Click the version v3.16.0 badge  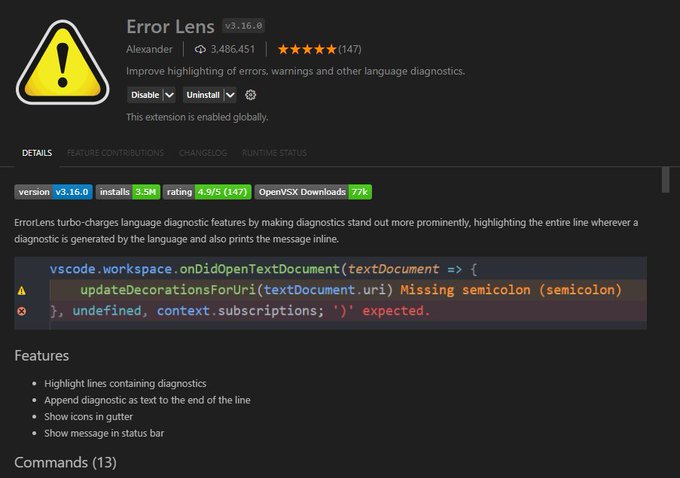coord(53,192)
